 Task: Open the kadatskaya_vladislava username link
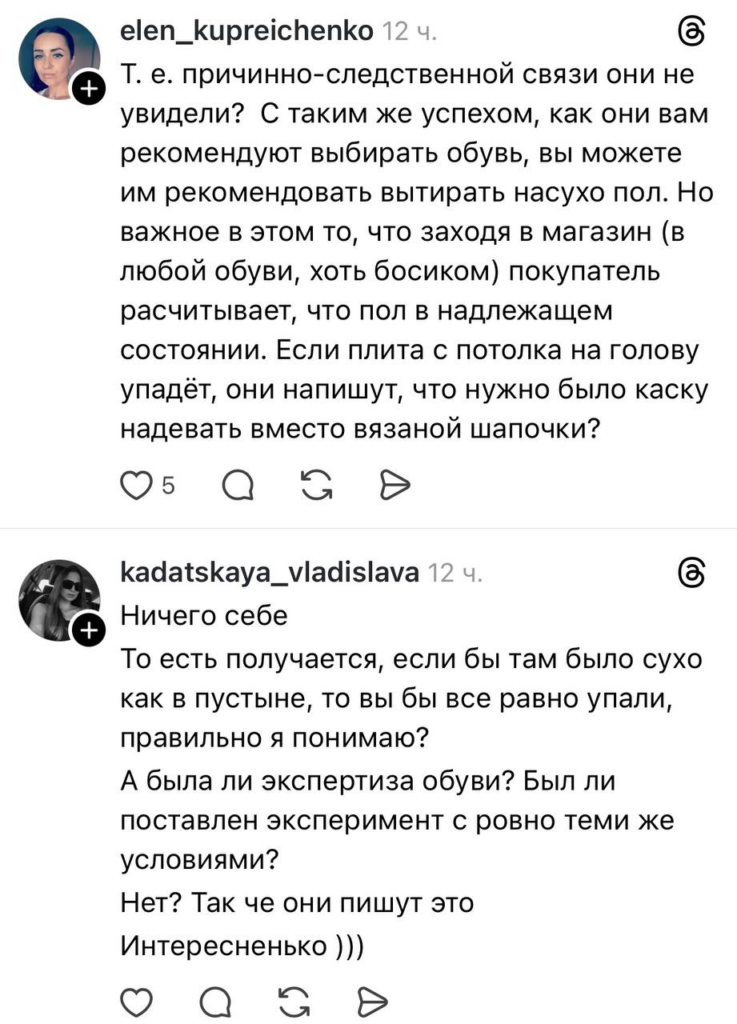point(268,572)
